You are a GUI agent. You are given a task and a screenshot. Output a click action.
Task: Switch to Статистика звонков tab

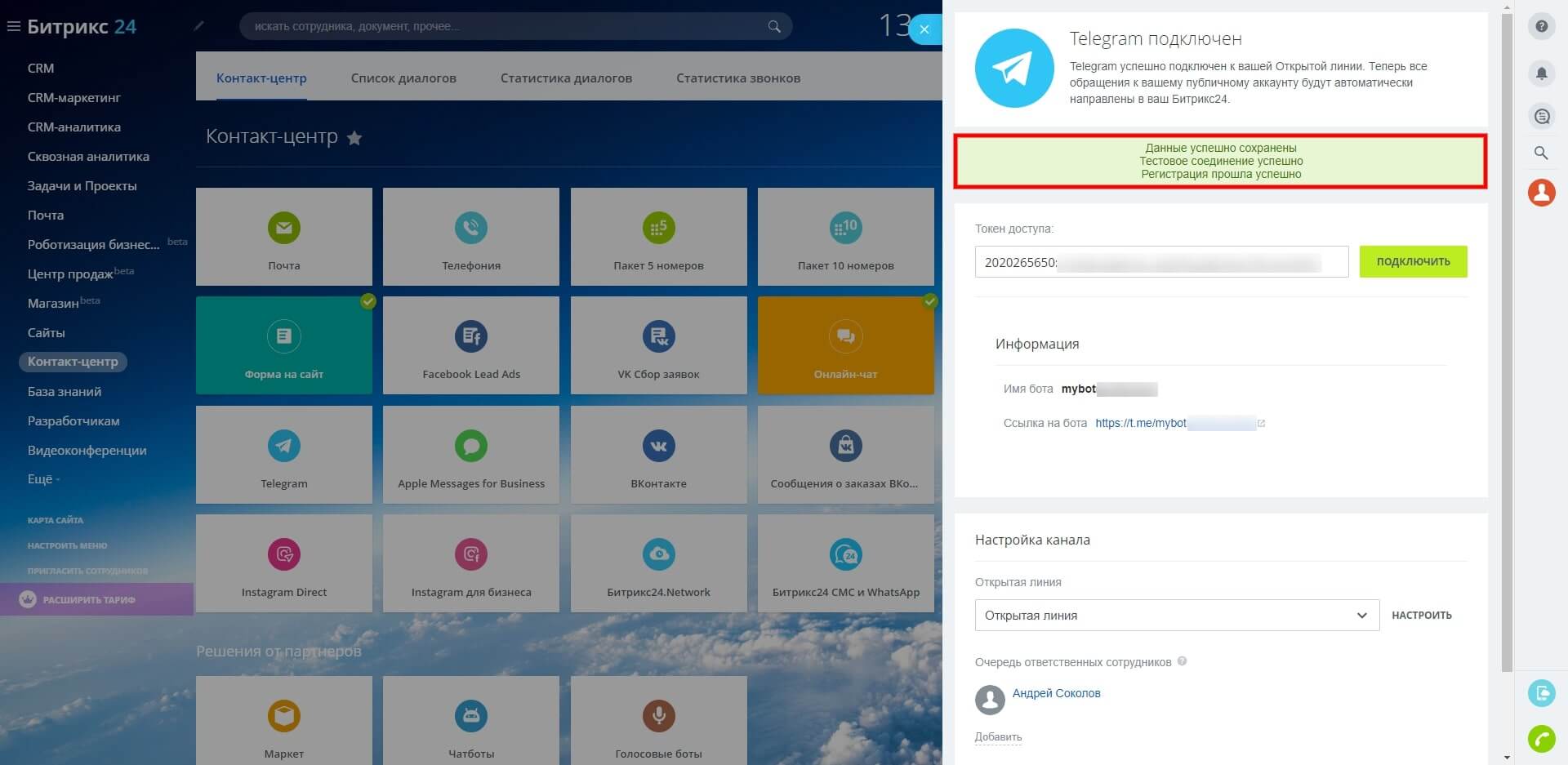coord(738,78)
